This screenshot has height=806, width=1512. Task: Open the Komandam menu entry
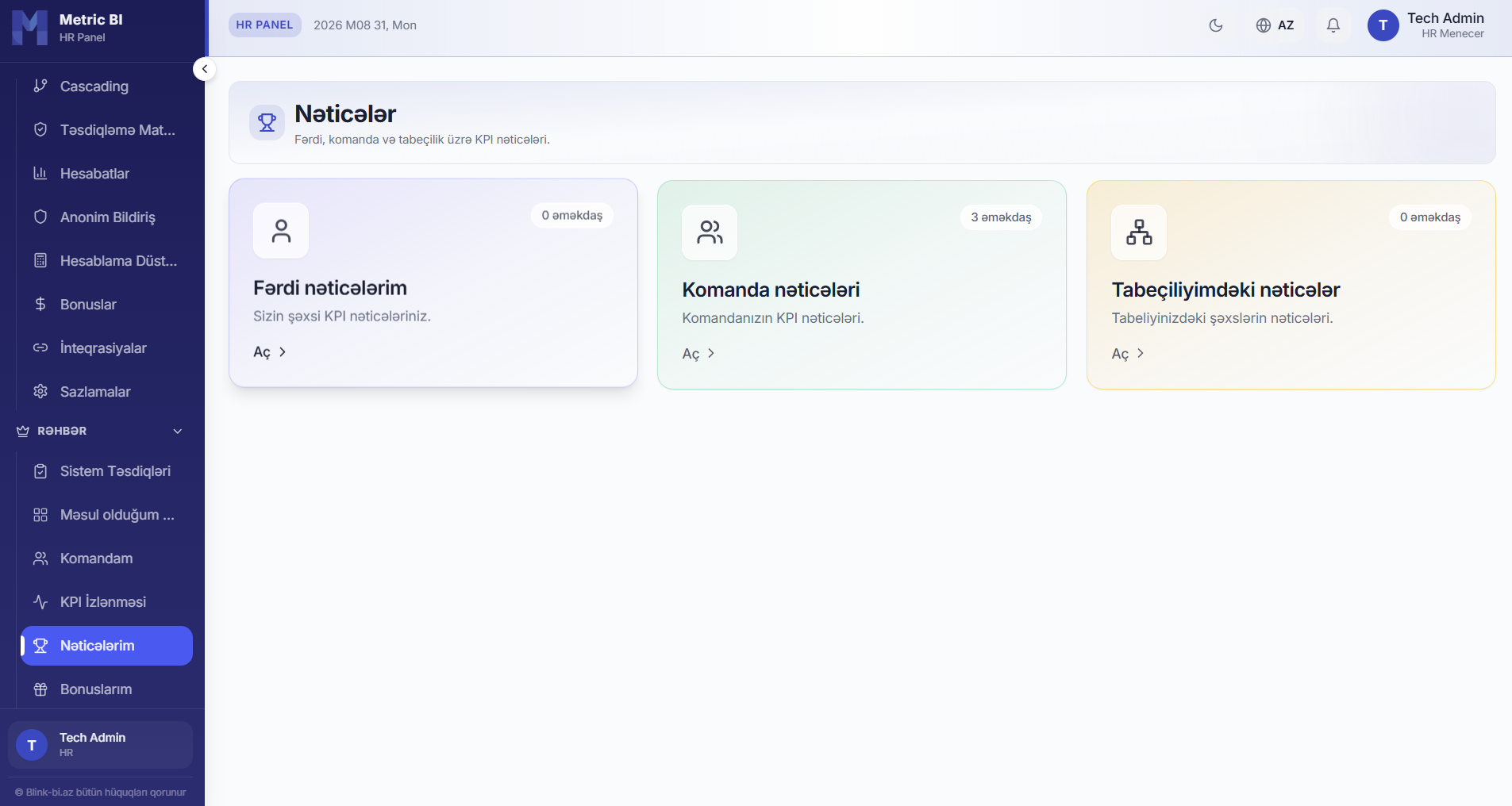(106, 558)
